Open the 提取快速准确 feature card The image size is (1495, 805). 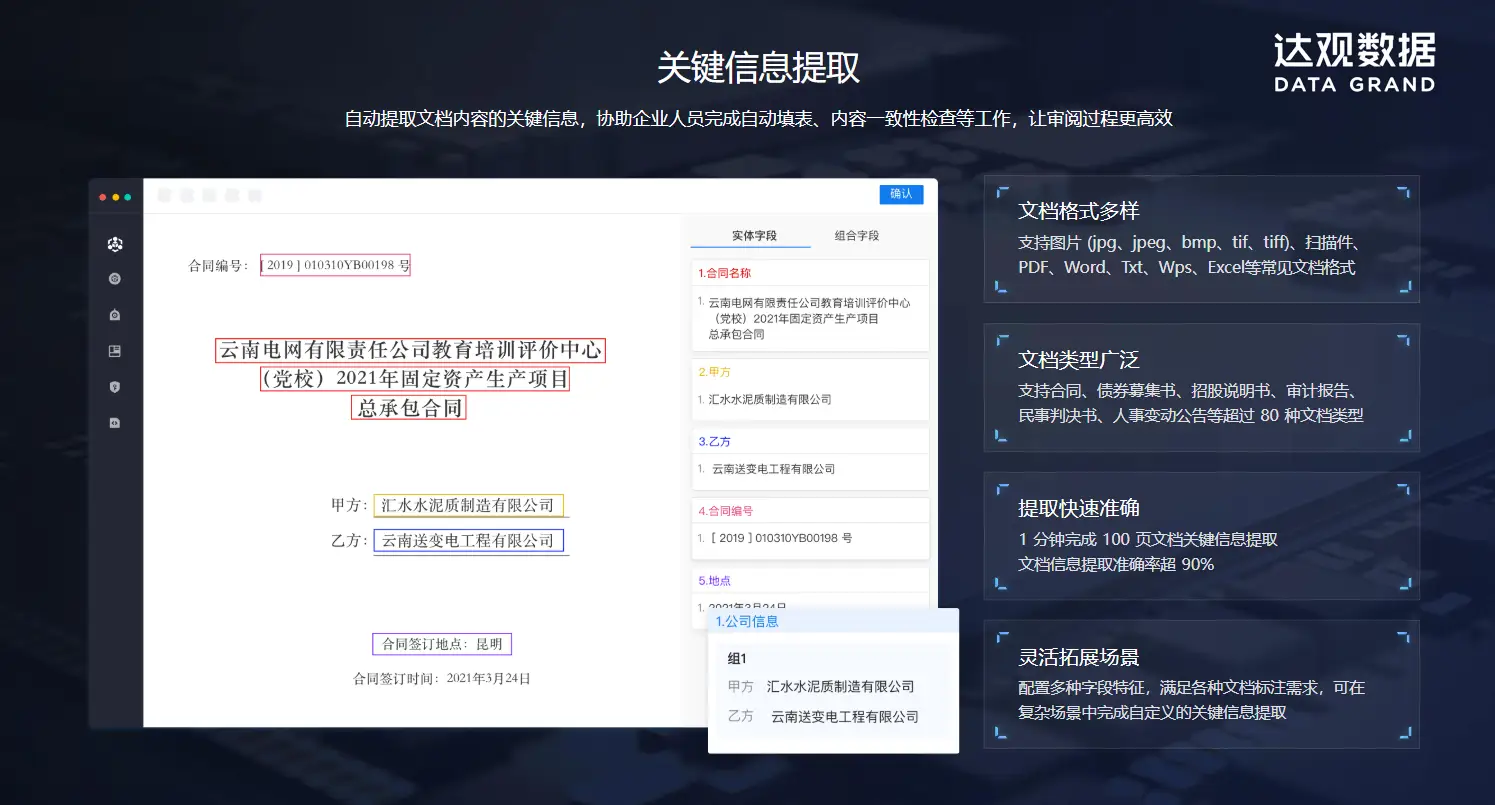pos(1201,536)
